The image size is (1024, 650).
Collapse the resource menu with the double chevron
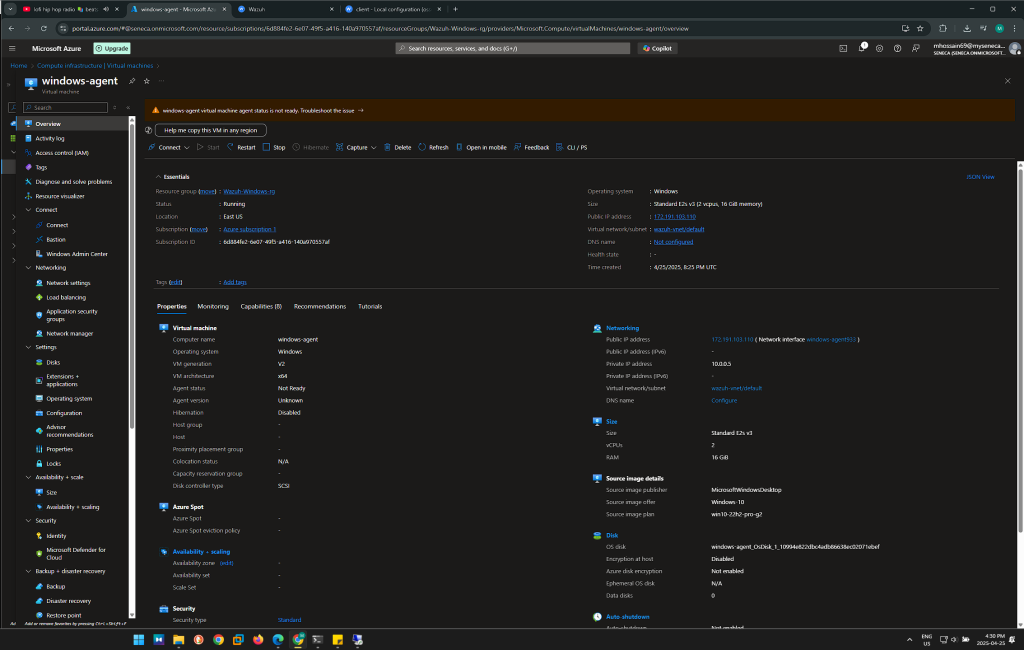pos(128,107)
